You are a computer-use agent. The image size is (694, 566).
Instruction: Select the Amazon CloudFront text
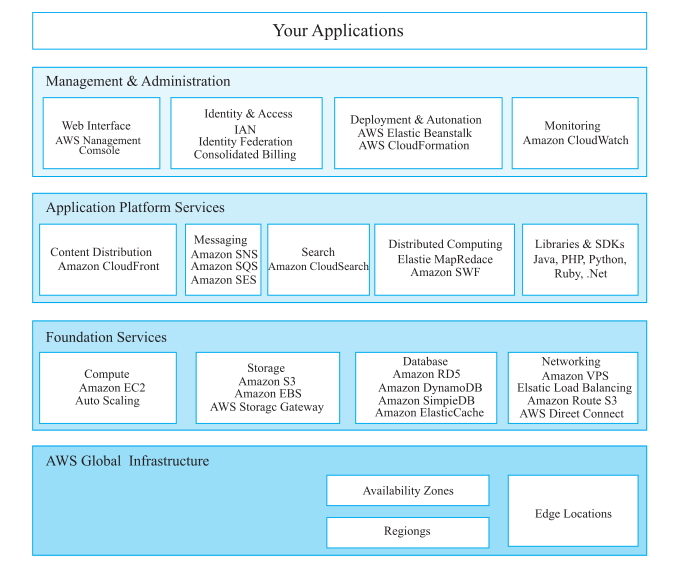coord(109,266)
